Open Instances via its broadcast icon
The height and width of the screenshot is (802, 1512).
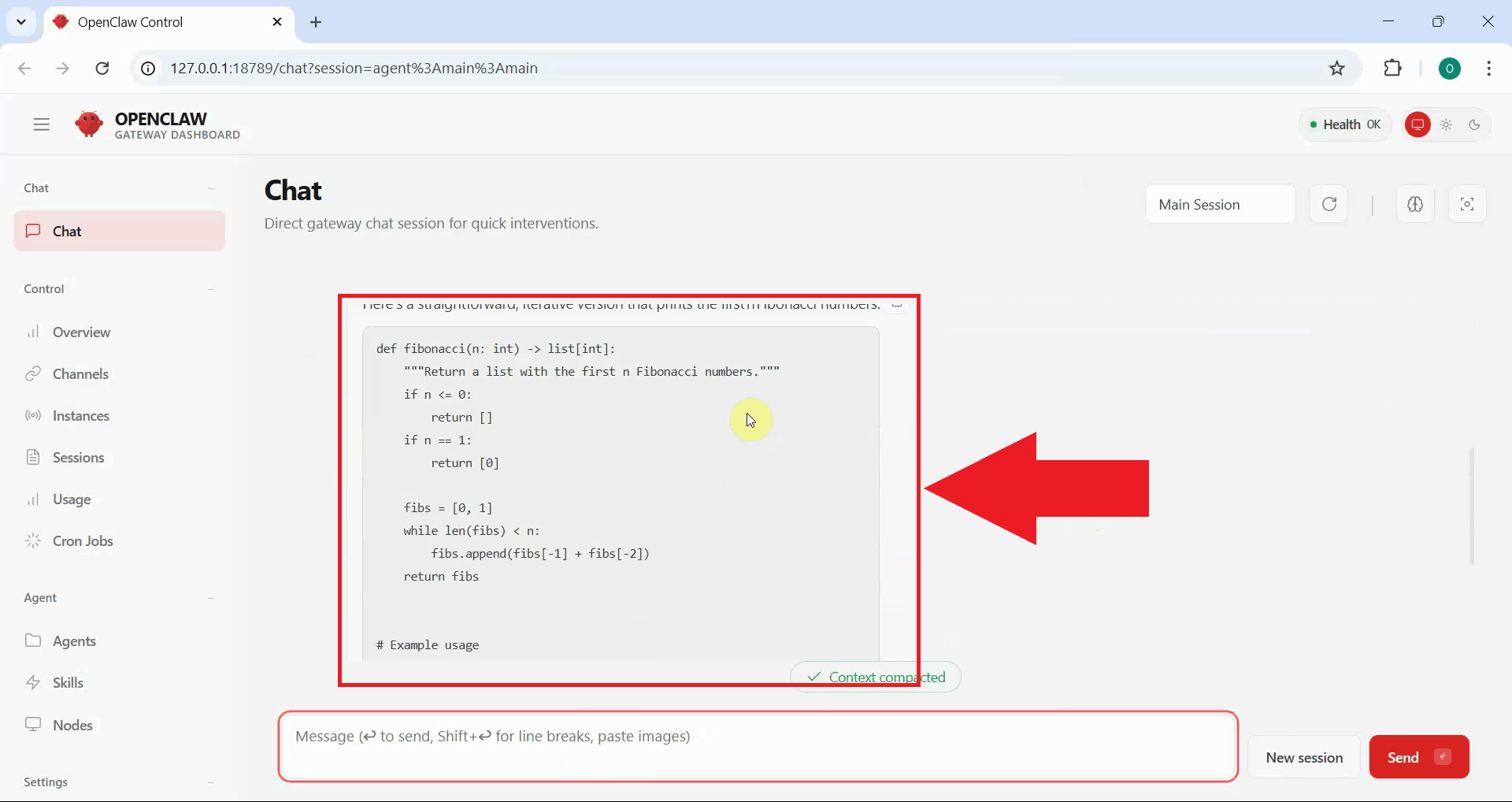(x=33, y=416)
